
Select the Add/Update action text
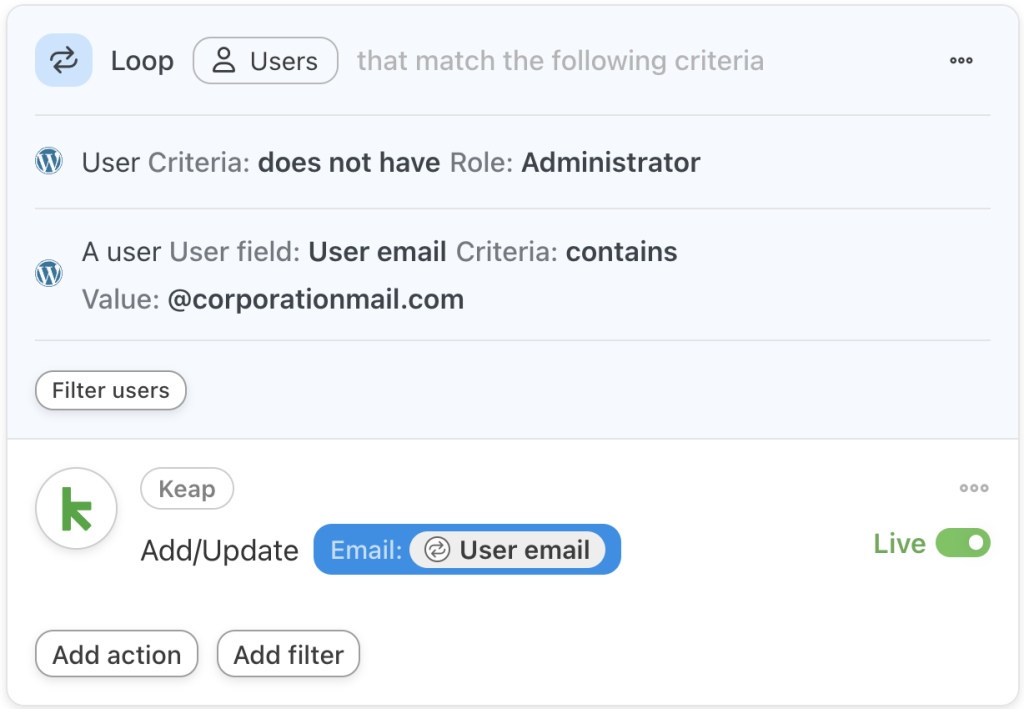click(218, 550)
